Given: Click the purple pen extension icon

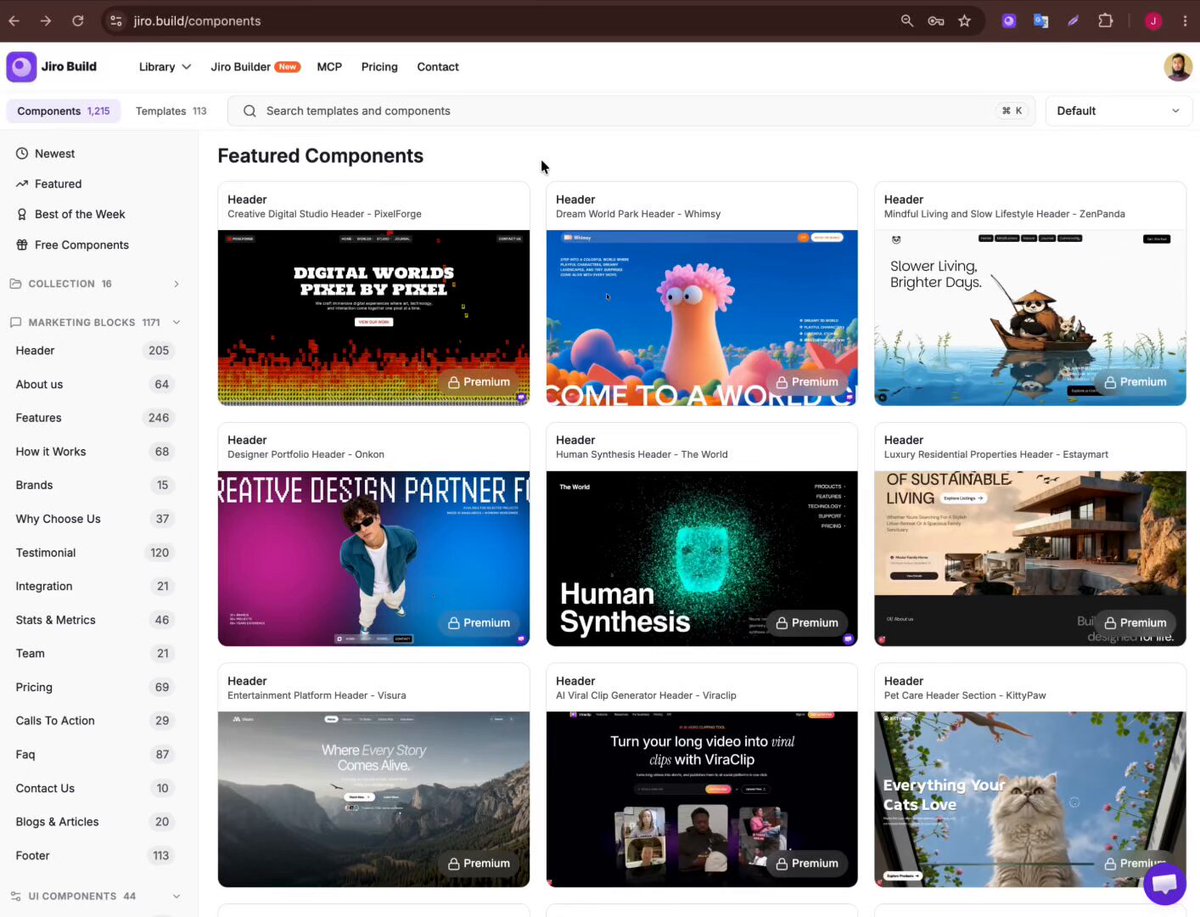Looking at the screenshot, I should click(x=1073, y=20).
